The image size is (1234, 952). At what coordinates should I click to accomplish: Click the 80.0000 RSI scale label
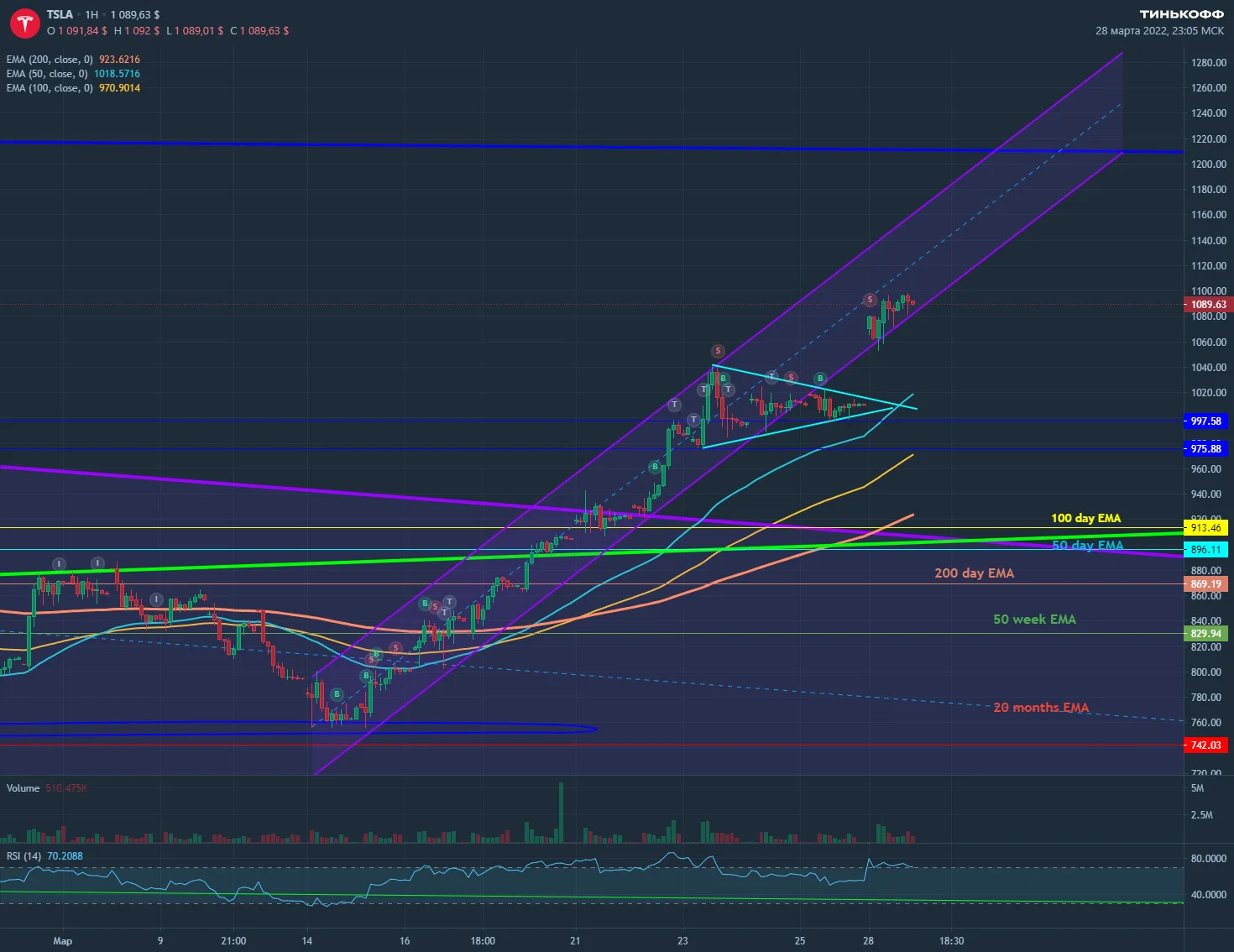click(x=1209, y=859)
